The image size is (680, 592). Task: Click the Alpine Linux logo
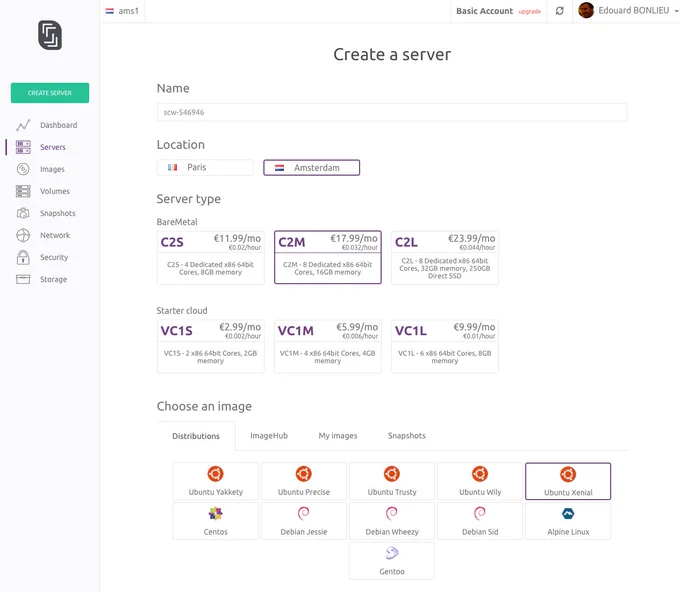(x=568, y=514)
